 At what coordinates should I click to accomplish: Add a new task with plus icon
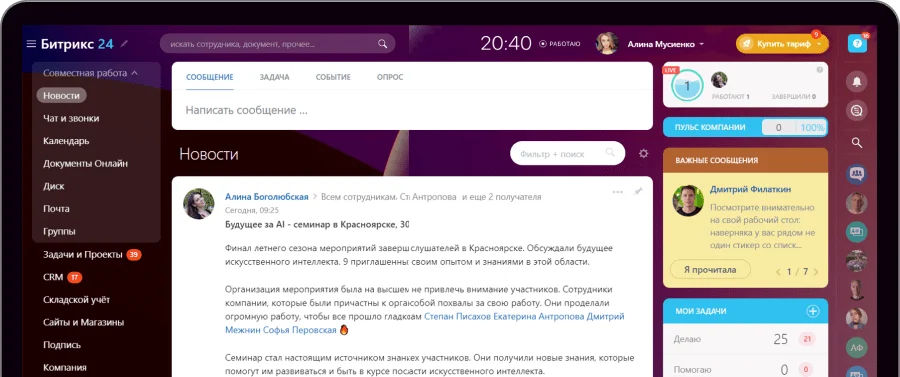click(x=813, y=311)
